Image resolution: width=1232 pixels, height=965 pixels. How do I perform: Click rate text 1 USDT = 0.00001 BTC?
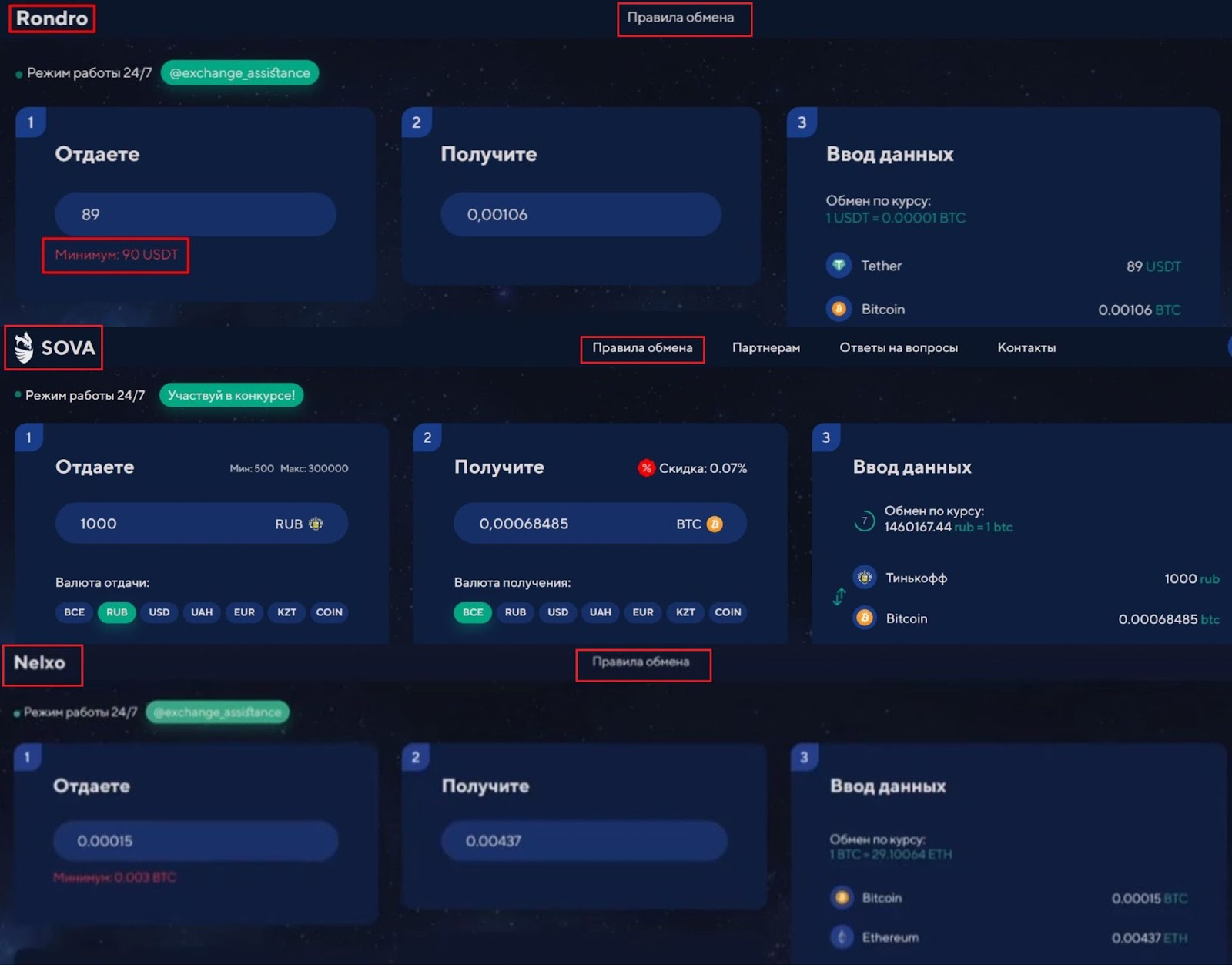pos(896,218)
